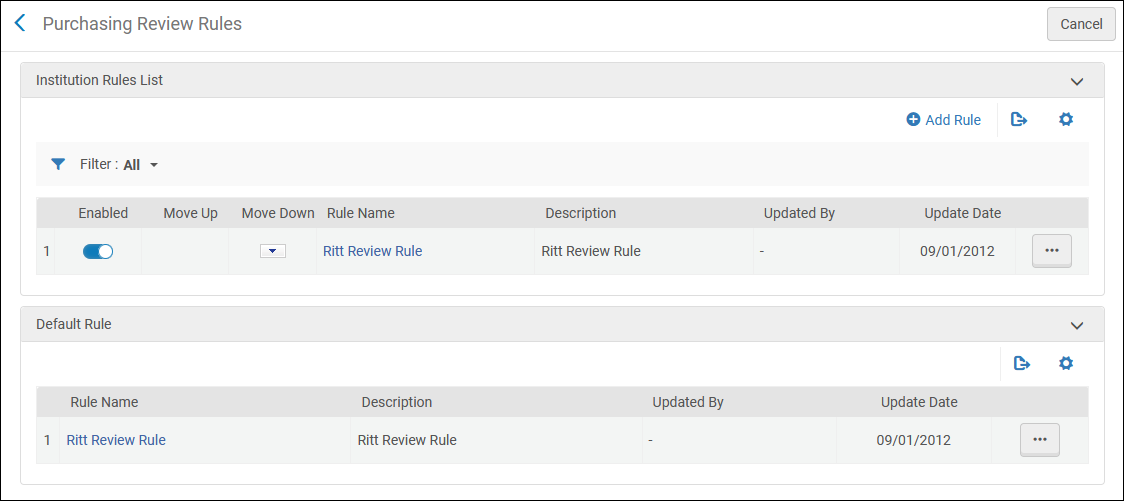Click the plus icon for Add Rule
The image size is (1124, 501).
(913, 120)
